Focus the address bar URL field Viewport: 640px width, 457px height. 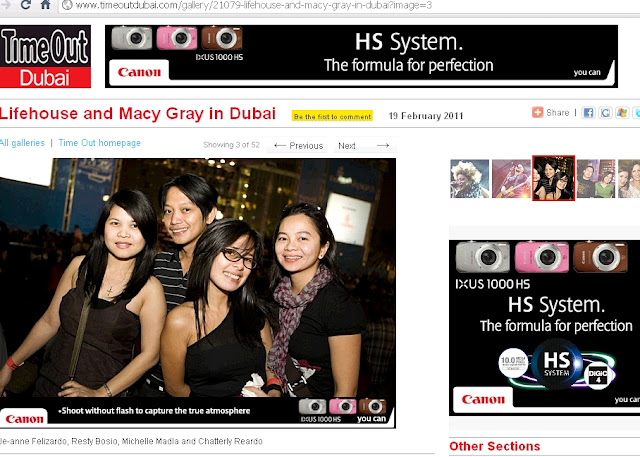pyautogui.click(x=351, y=5)
